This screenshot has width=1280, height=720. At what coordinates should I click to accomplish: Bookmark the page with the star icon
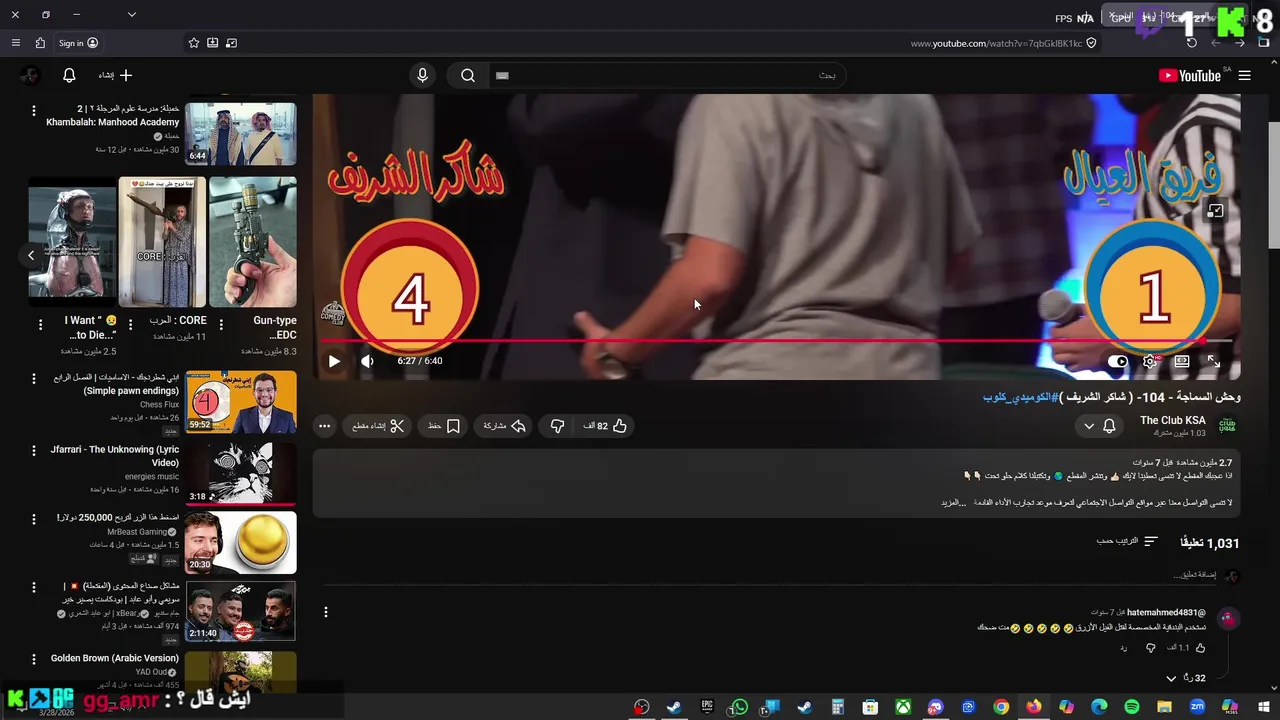click(194, 43)
